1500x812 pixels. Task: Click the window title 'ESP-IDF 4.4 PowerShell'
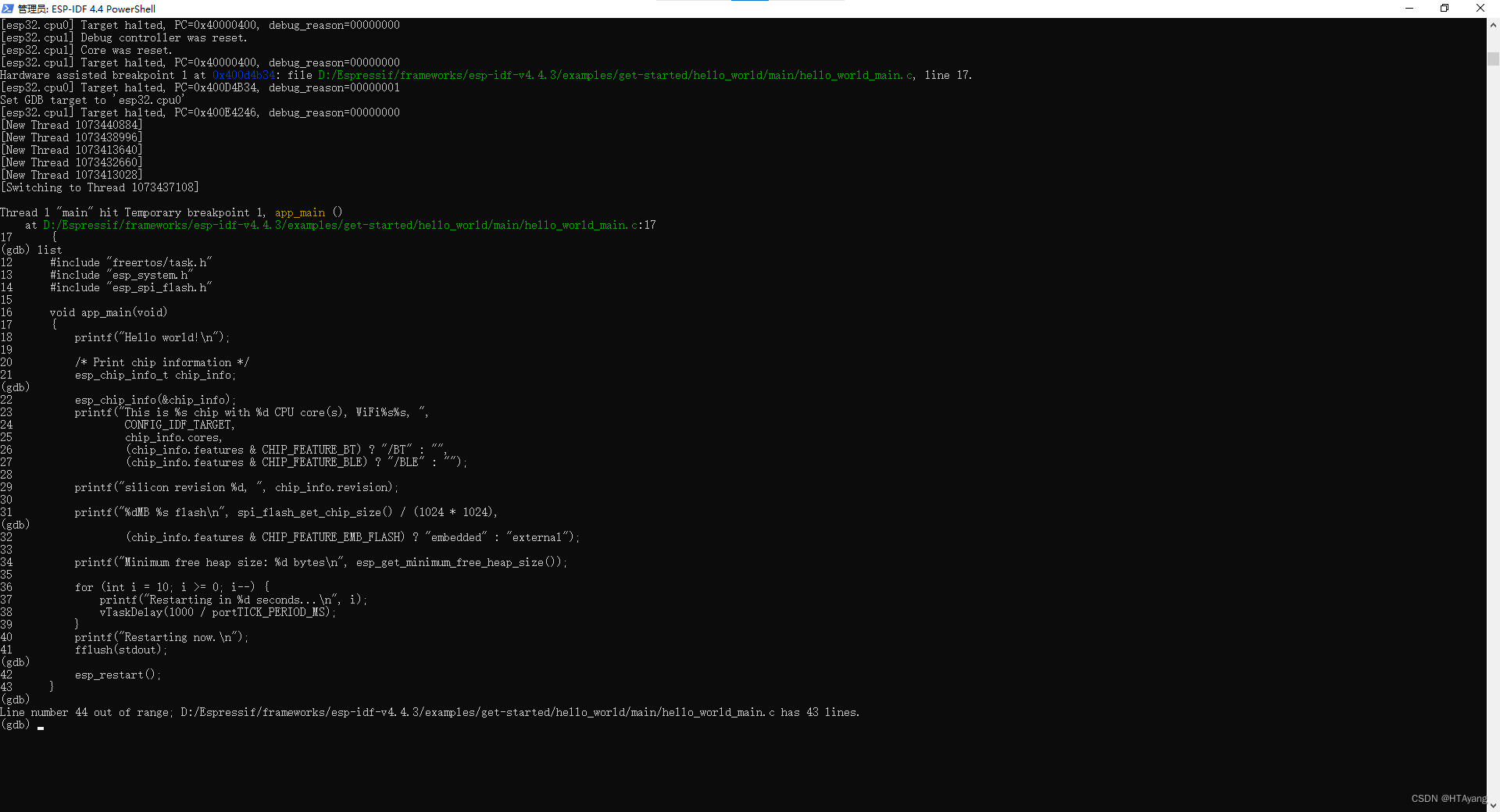click(x=103, y=9)
